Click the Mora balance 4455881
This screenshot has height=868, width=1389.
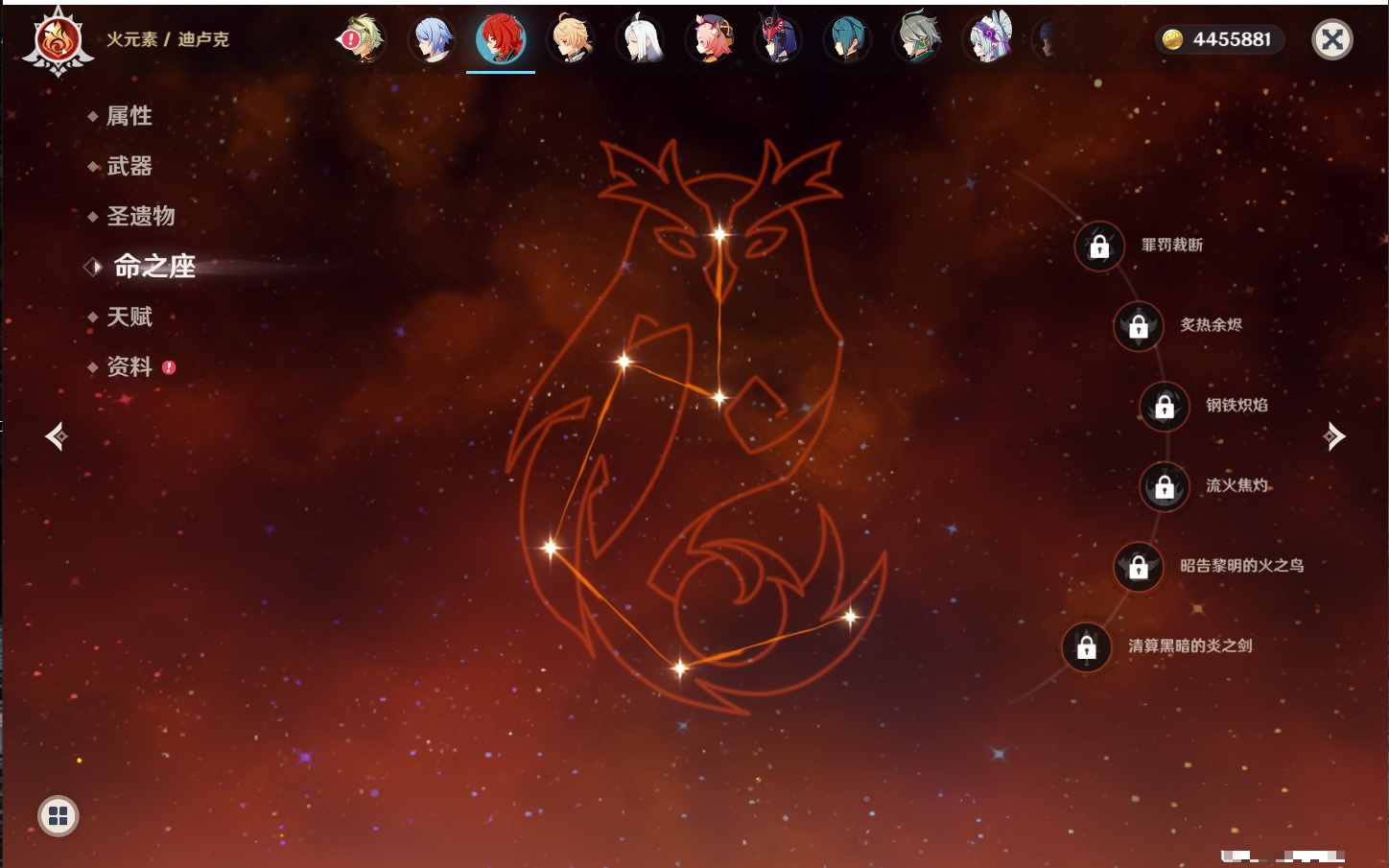pyautogui.click(x=1218, y=39)
